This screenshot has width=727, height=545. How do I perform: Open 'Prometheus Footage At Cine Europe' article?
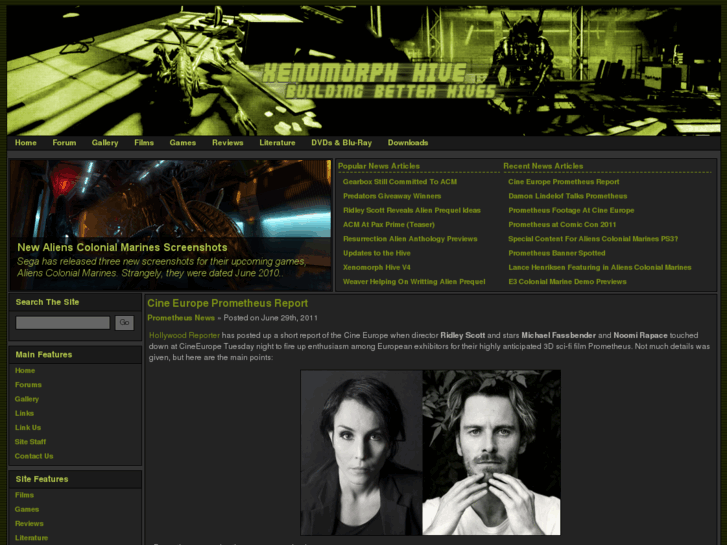pyautogui.click(x=571, y=211)
